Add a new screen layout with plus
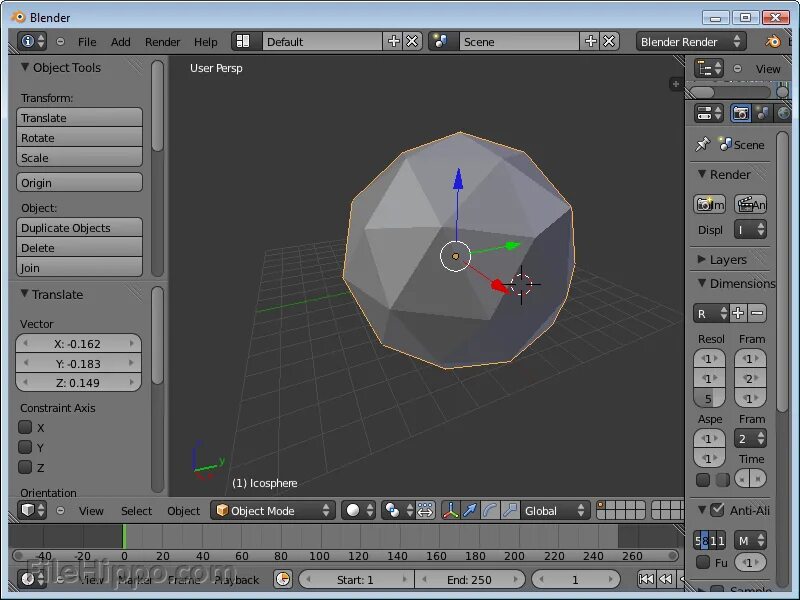Viewport: 800px width, 600px height. tap(393, 41)
